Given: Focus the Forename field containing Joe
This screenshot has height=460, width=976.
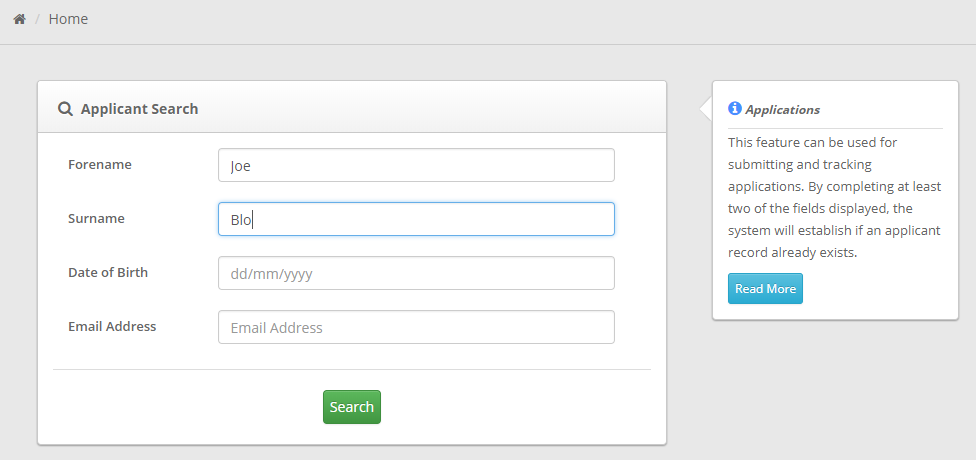Looking at the screenshot, I should click(x=416, y=165).
